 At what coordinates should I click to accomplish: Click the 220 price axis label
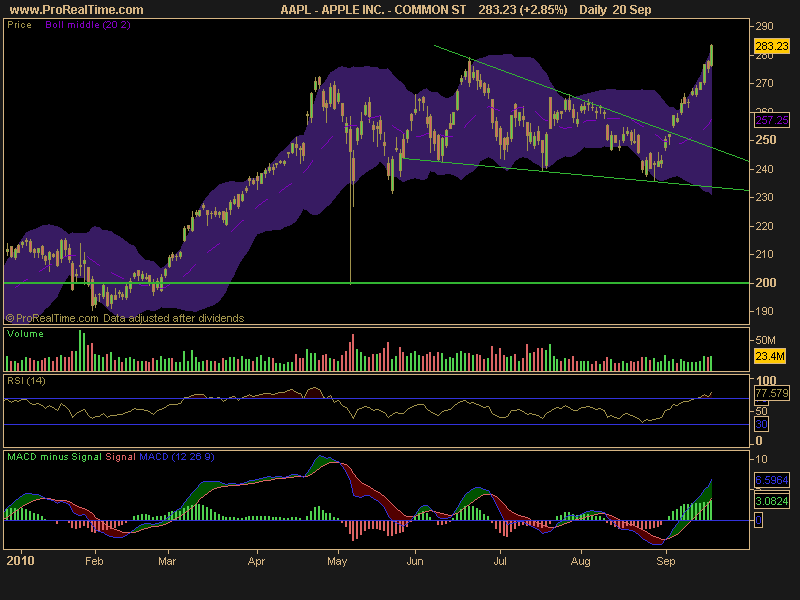(x=764, y=226)
